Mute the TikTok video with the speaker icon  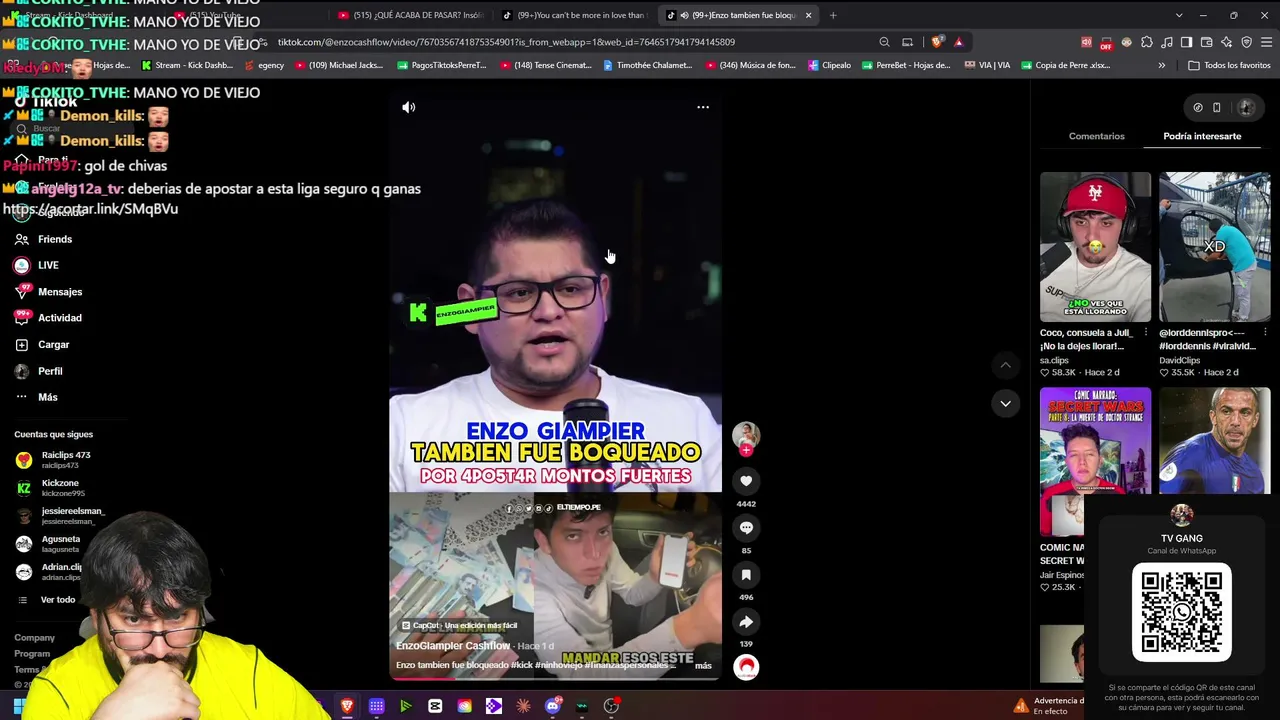click(x=409, y=107)
